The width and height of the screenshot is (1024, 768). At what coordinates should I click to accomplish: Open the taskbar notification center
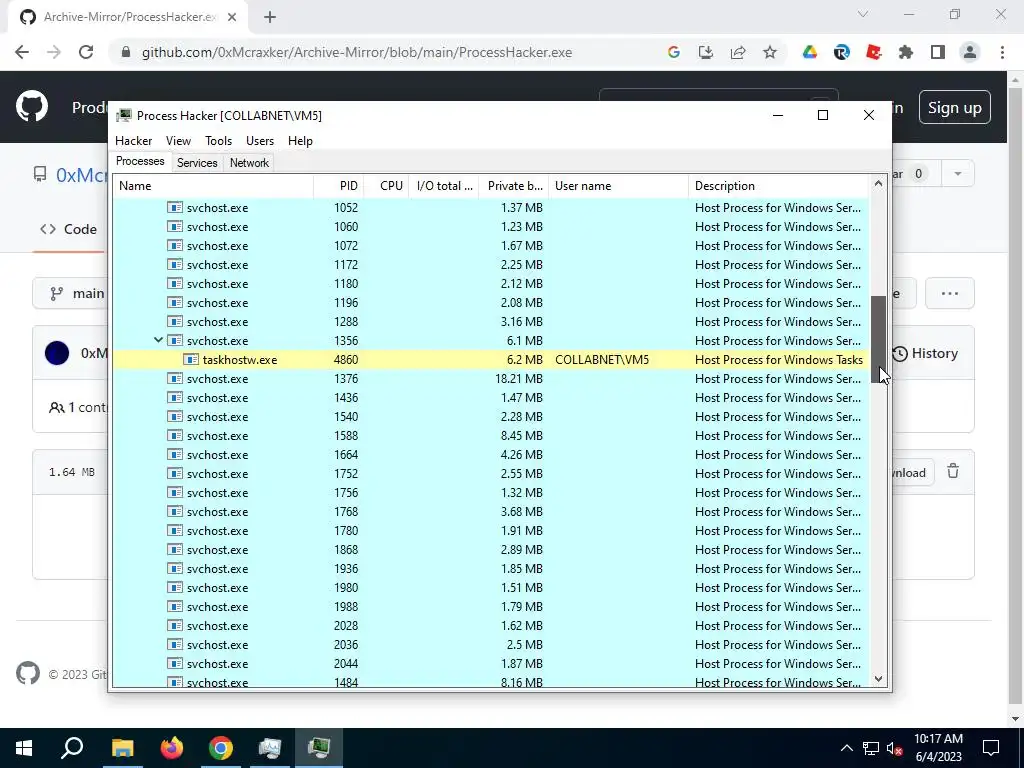click(991, 748)
